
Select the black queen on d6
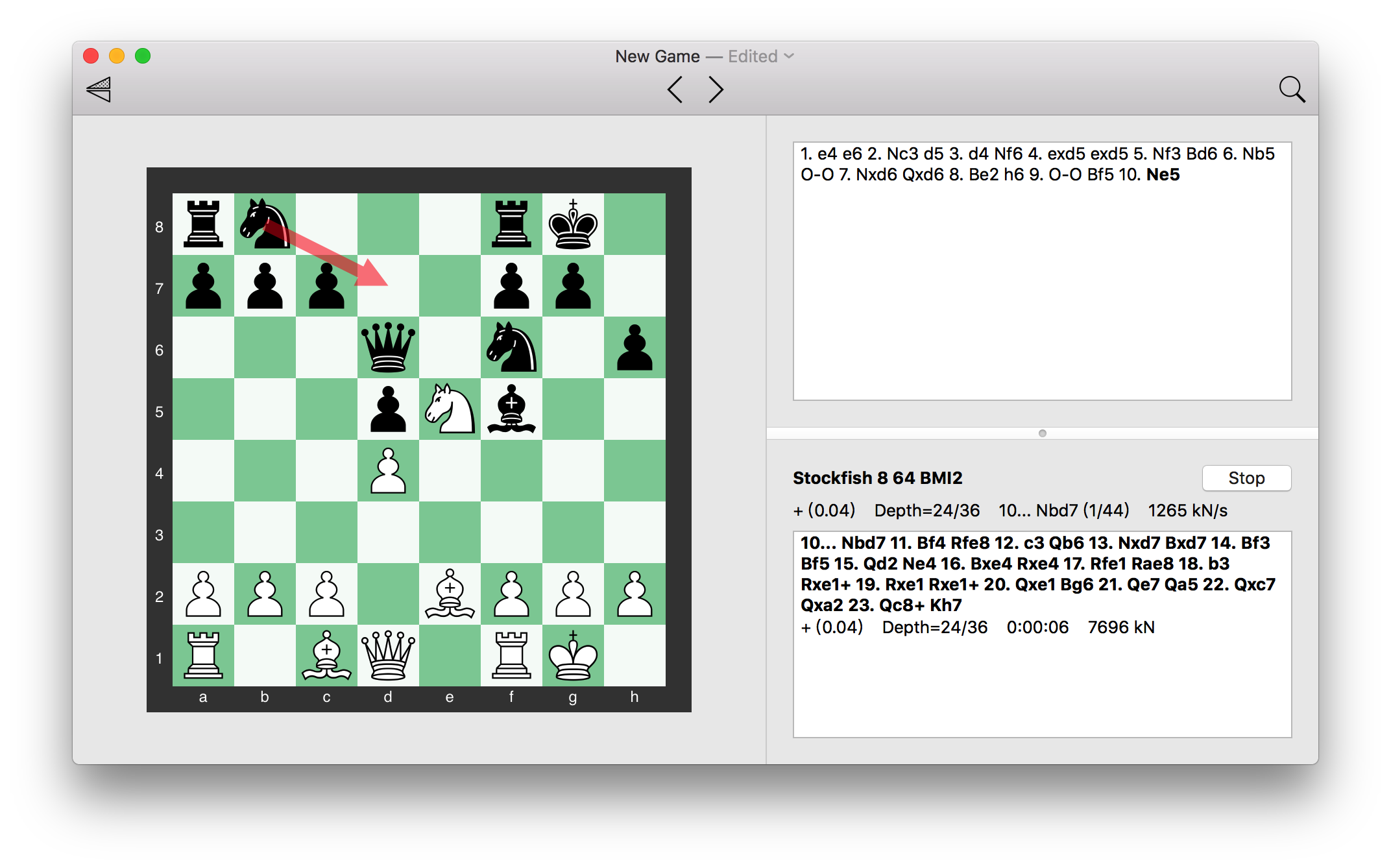pos(388,348)
